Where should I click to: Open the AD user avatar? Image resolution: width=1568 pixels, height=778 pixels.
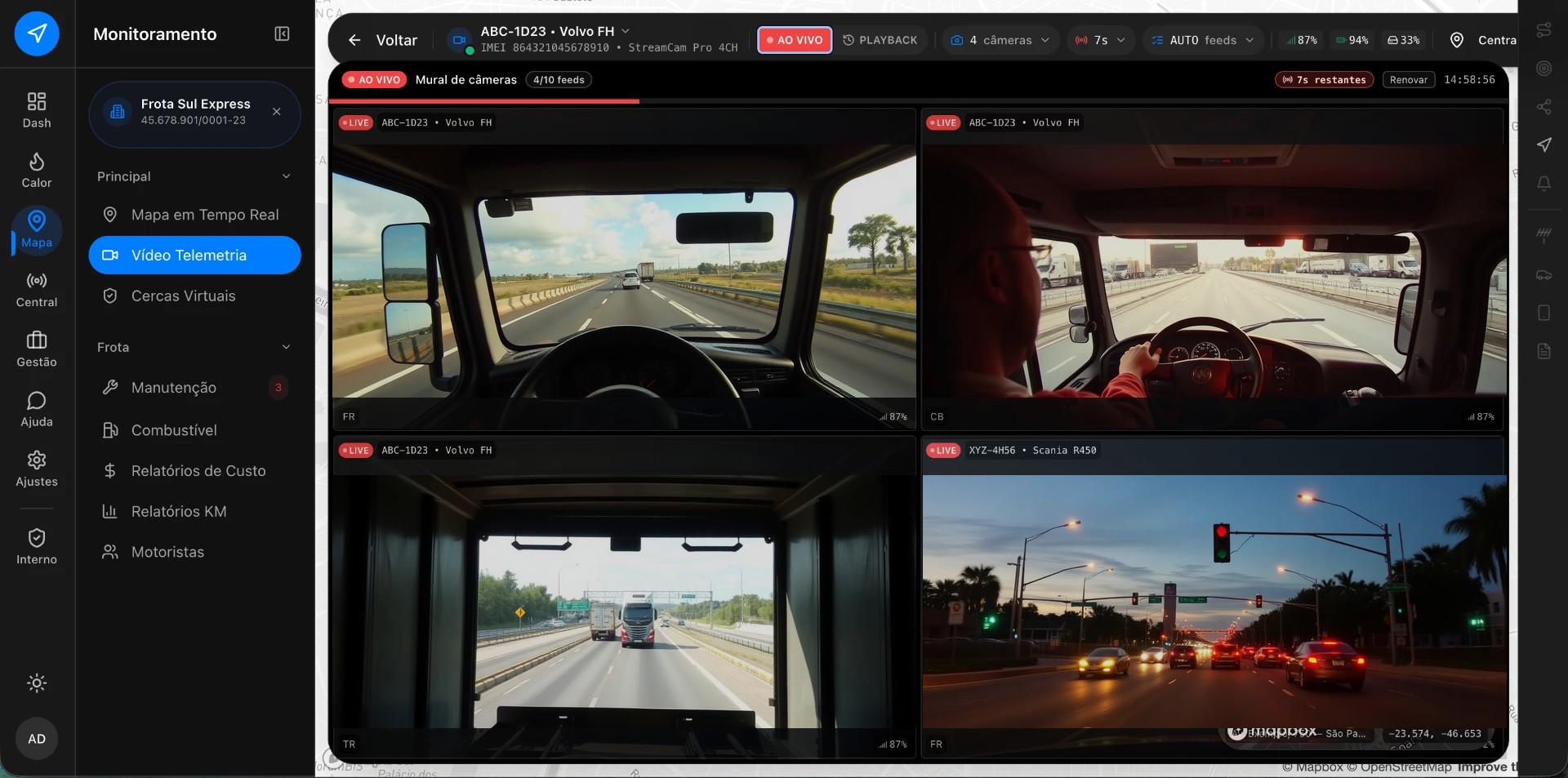[37, 739]
